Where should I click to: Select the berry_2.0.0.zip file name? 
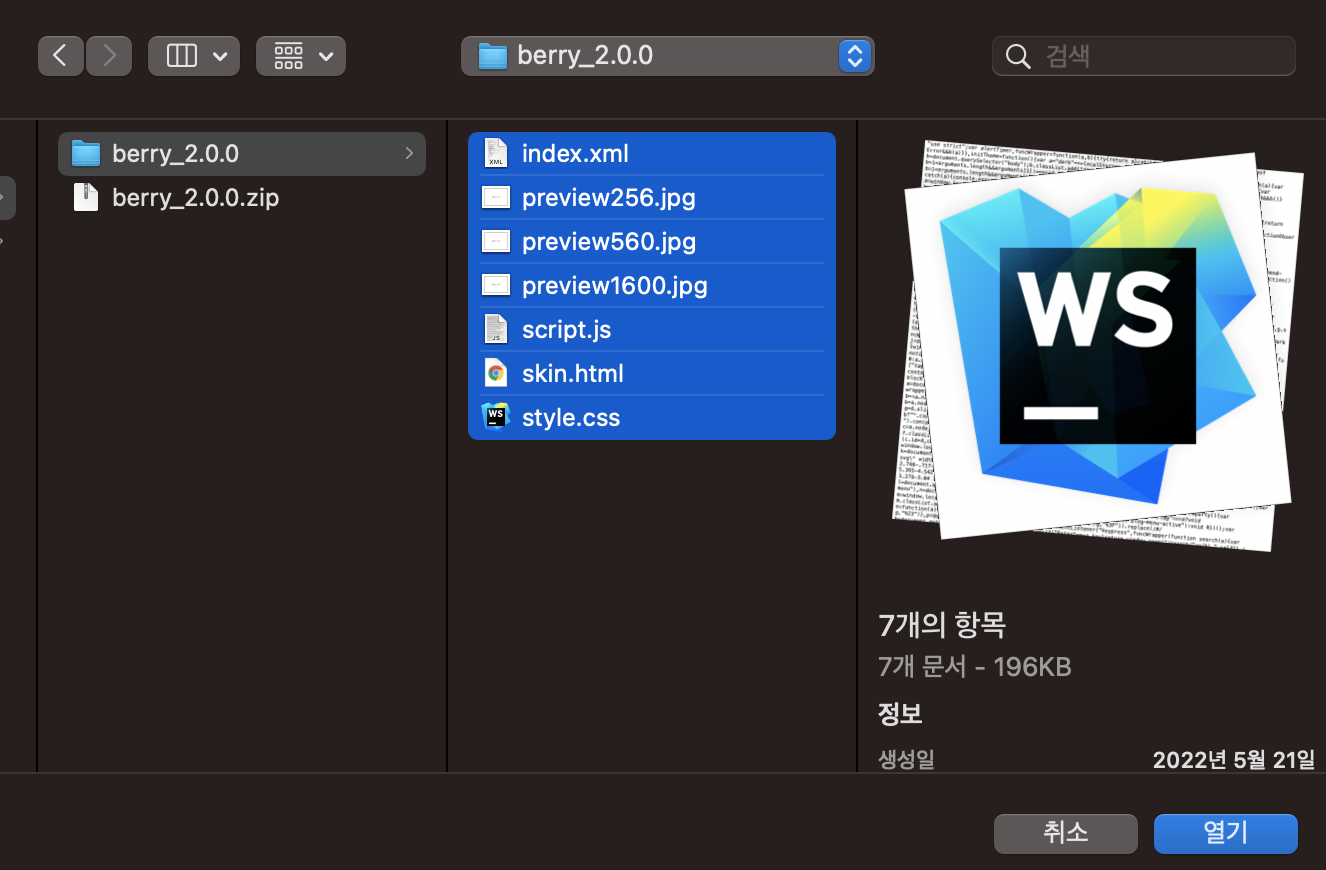coord(196,198)
